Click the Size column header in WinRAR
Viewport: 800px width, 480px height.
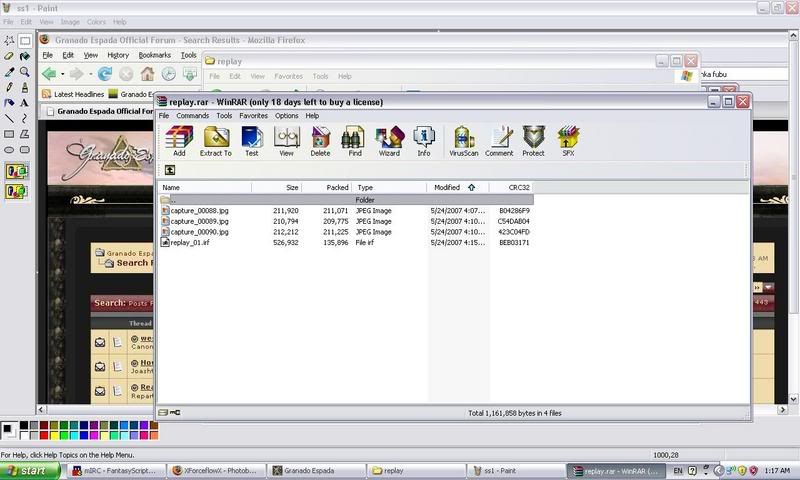(x=277, y=188)
